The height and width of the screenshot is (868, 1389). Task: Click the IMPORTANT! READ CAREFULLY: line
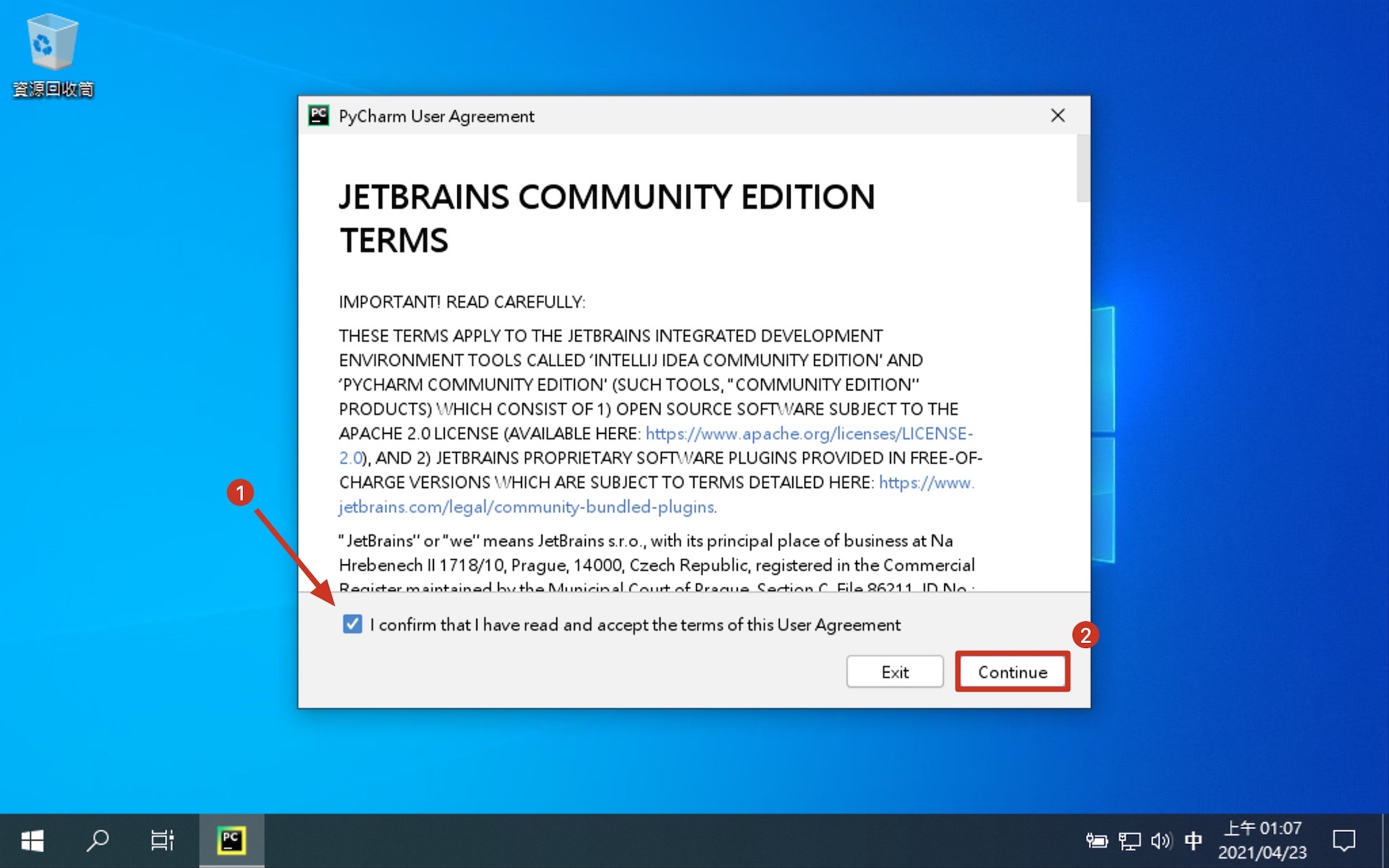pos(462,302)
